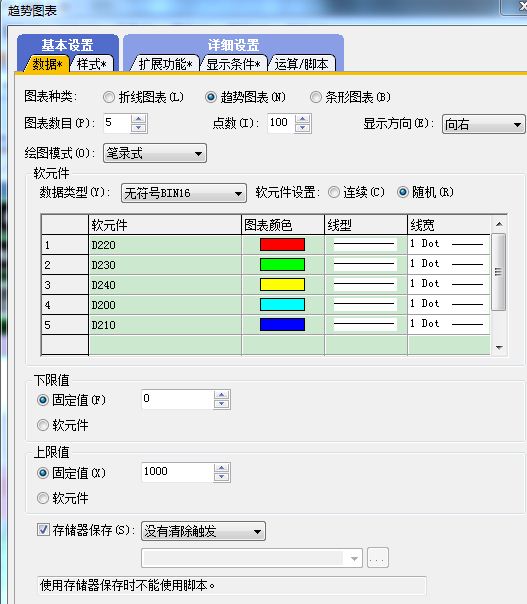Decrease the 上限值 fixed value spinner
Viewport: 527px width, 604px height.
pyautogui.click(x=222, y=477)
